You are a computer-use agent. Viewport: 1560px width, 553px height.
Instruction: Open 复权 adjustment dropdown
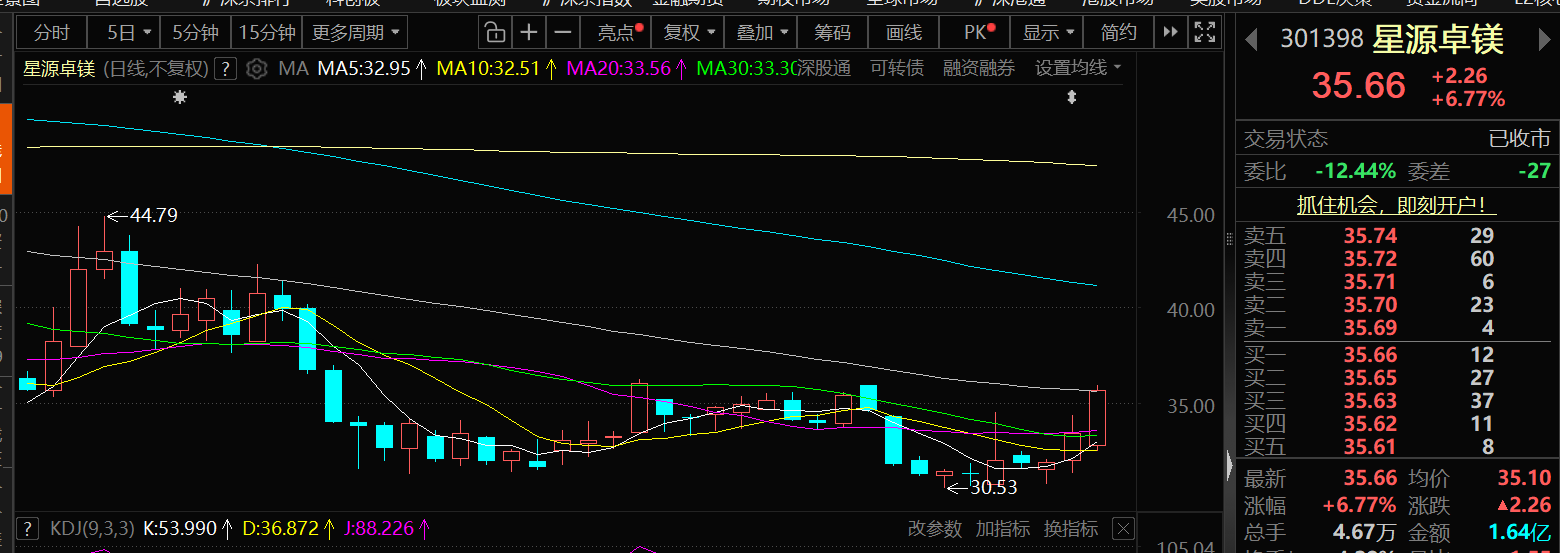pos(690,33)
